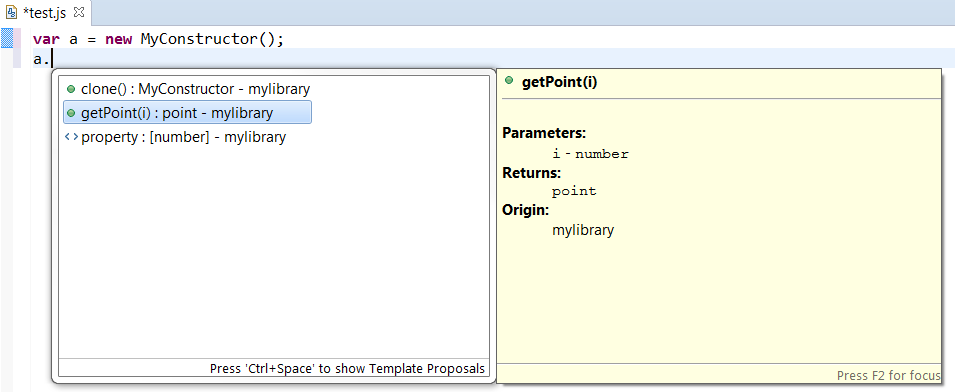The width and height of the screenshot is (955, 392).
Task: Click the MyConstructor identifier in the code
Action: (200, 39)
